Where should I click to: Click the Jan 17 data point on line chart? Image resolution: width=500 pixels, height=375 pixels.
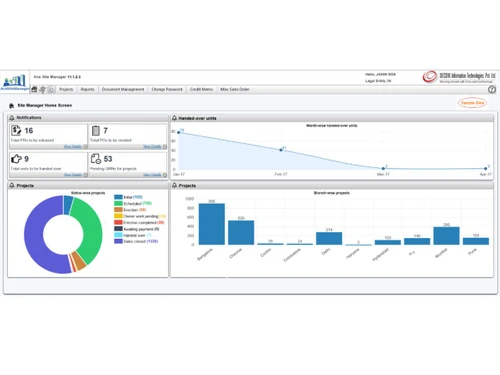pyautogui.click(x=179, y=132)
